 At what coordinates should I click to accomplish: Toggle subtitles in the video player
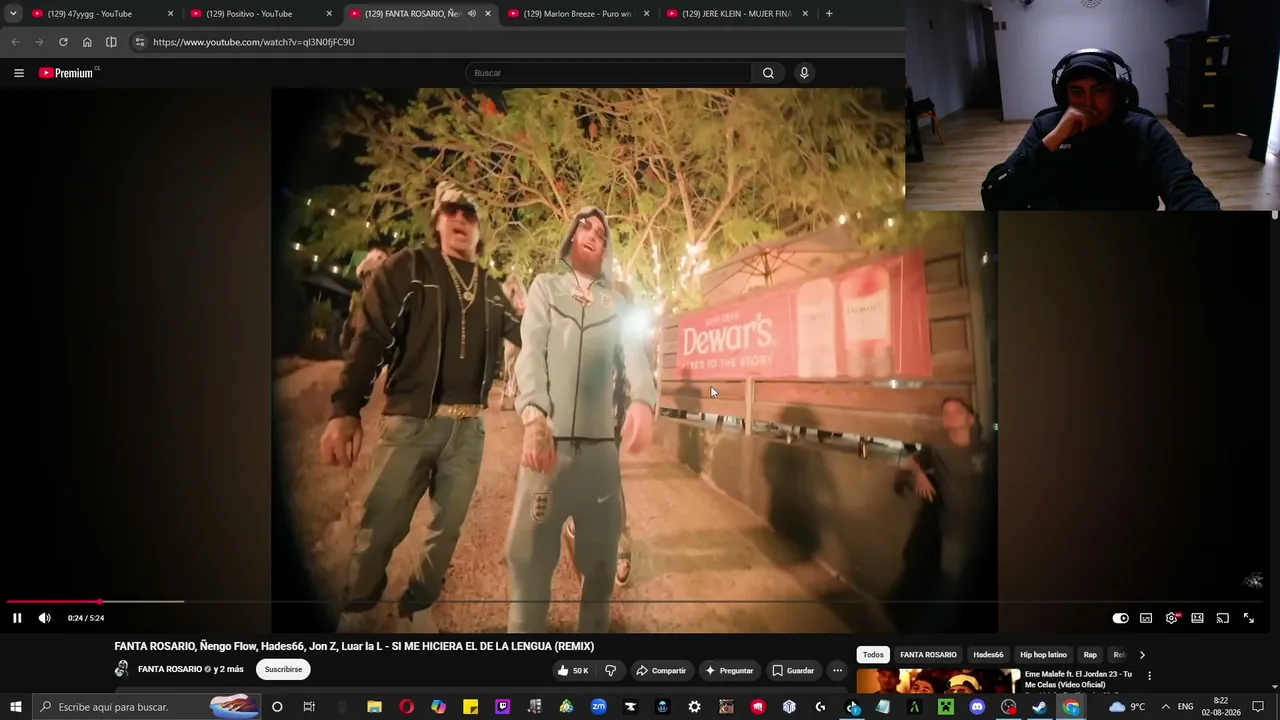point(1146,618)
